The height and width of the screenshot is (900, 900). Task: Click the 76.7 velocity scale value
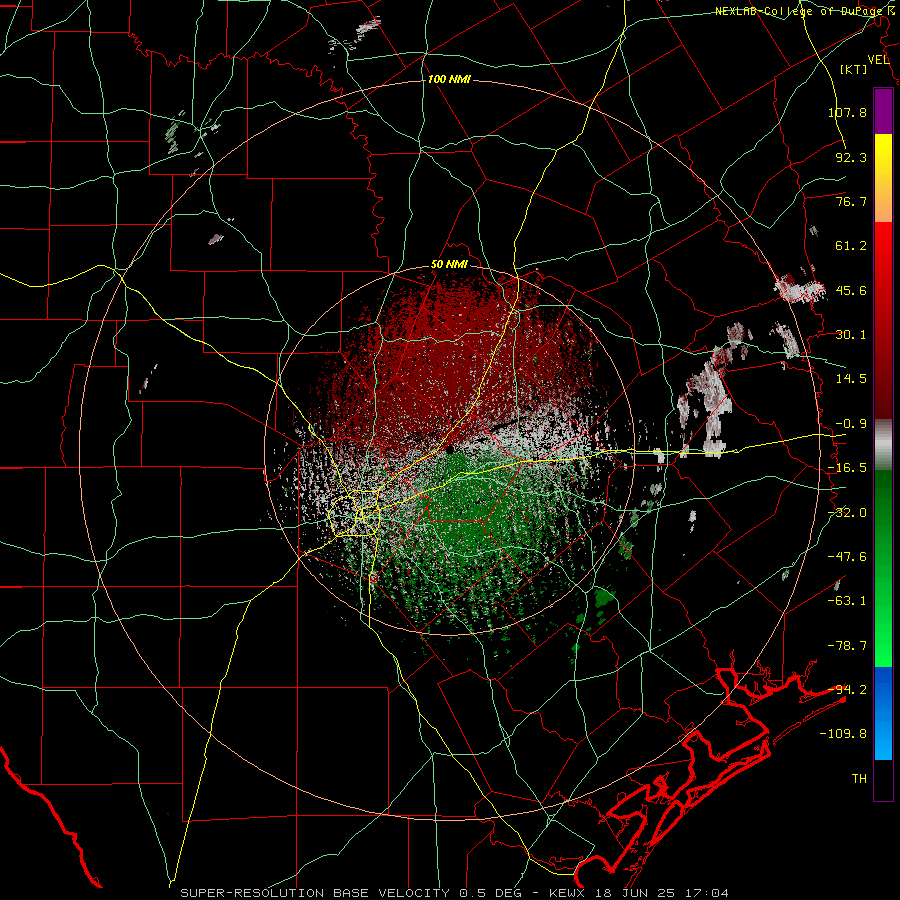click(x=851, y=201)
